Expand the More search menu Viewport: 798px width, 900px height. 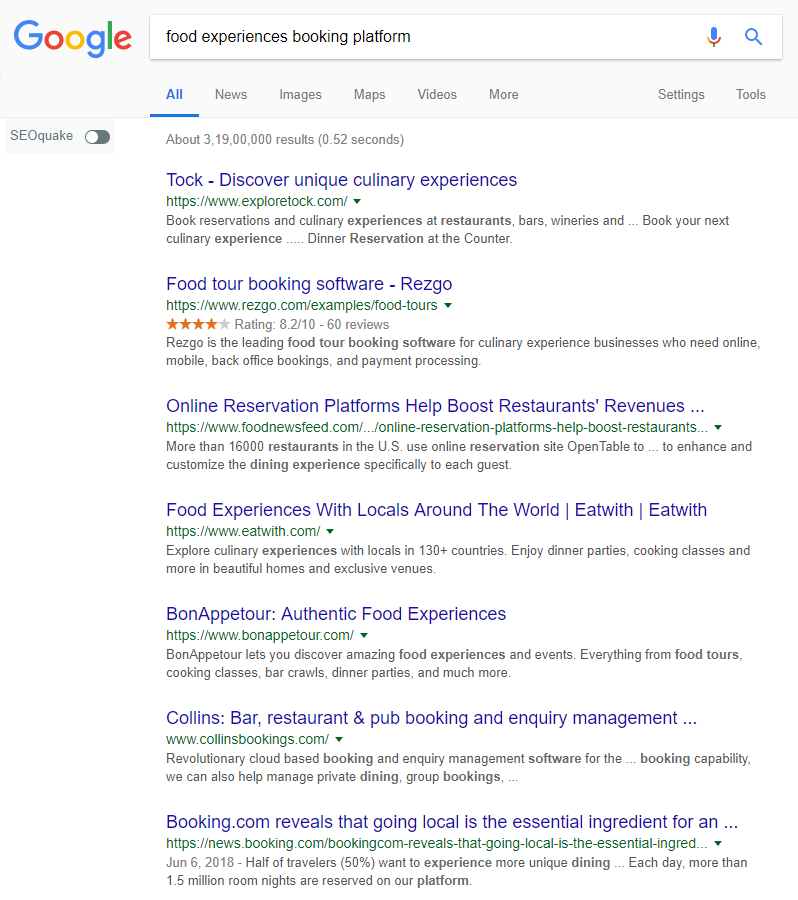pos(503,95)
